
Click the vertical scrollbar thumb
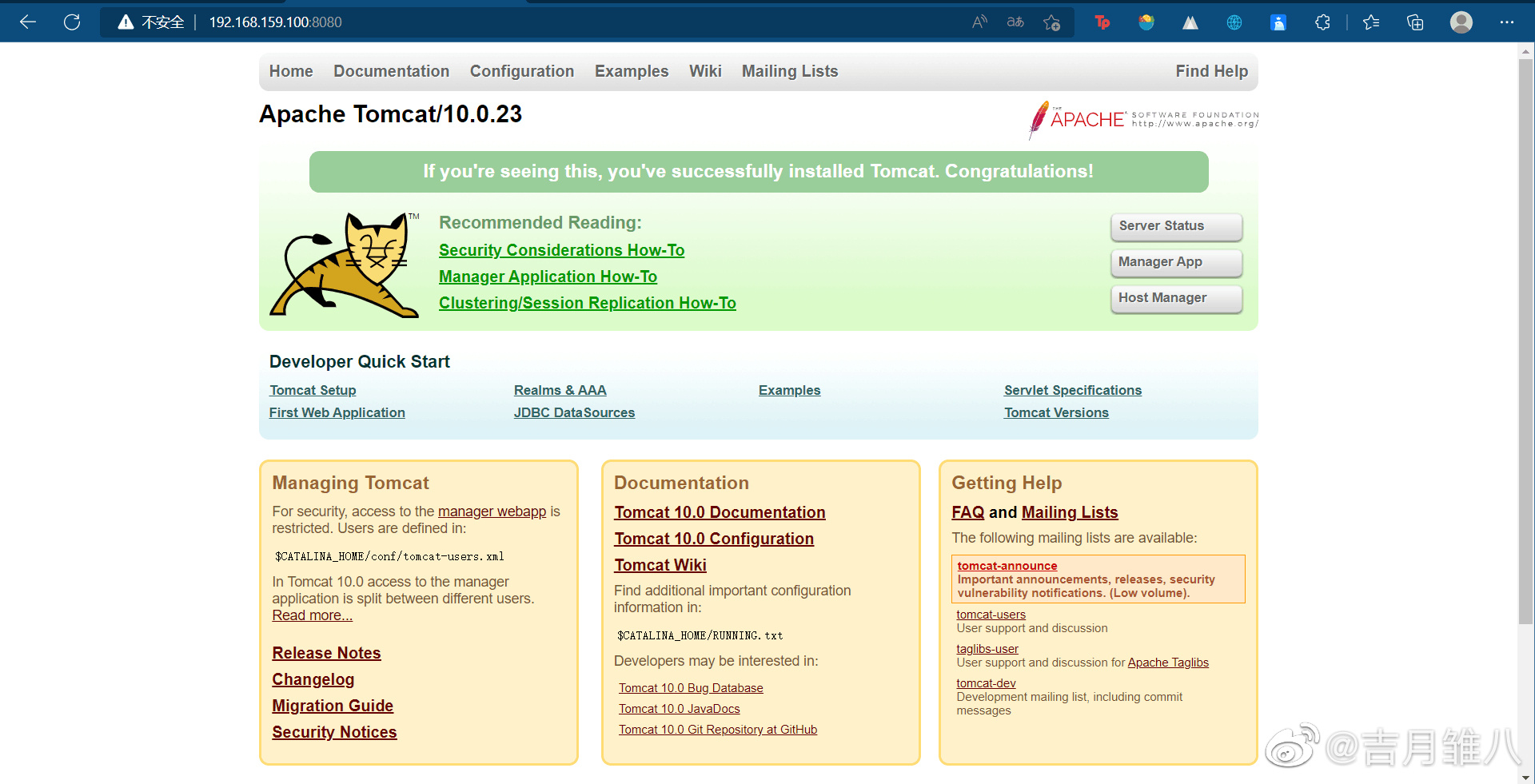(1526, 341)
